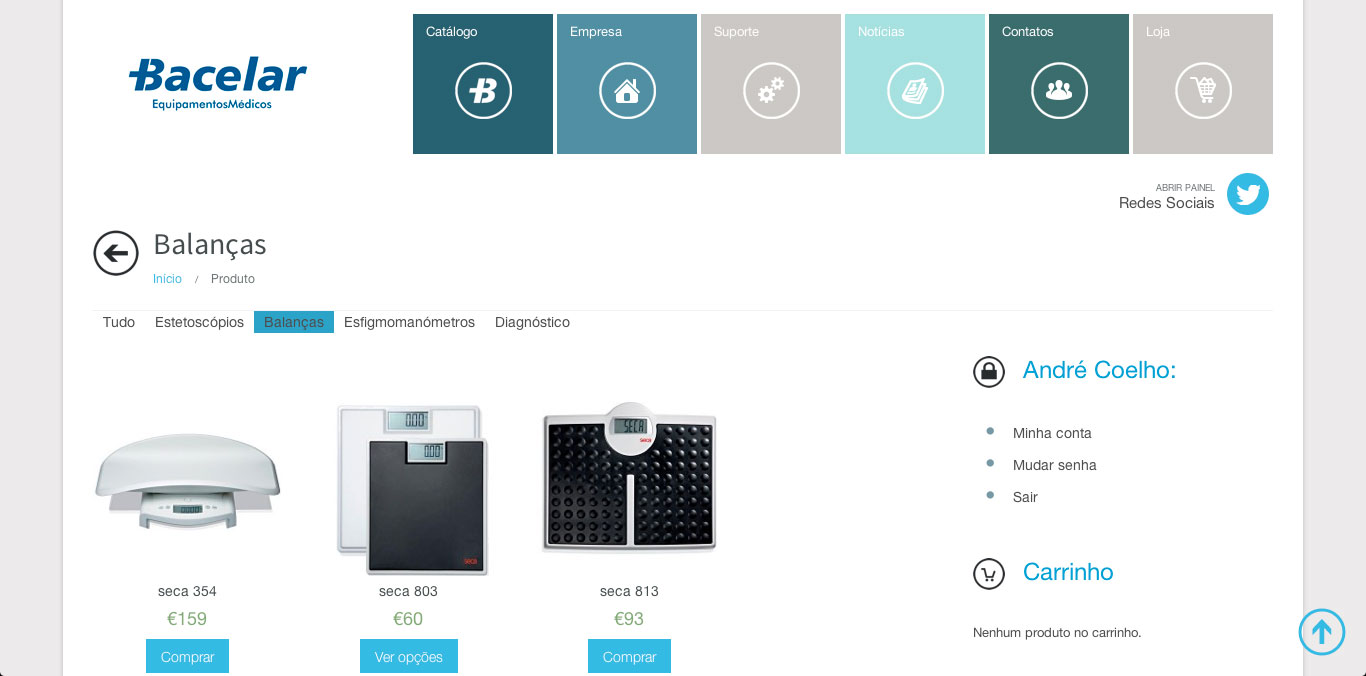Switch to the Diagnóstico category
The width and height of the screenshot is (1366, 676).
(x=532, y=322)
